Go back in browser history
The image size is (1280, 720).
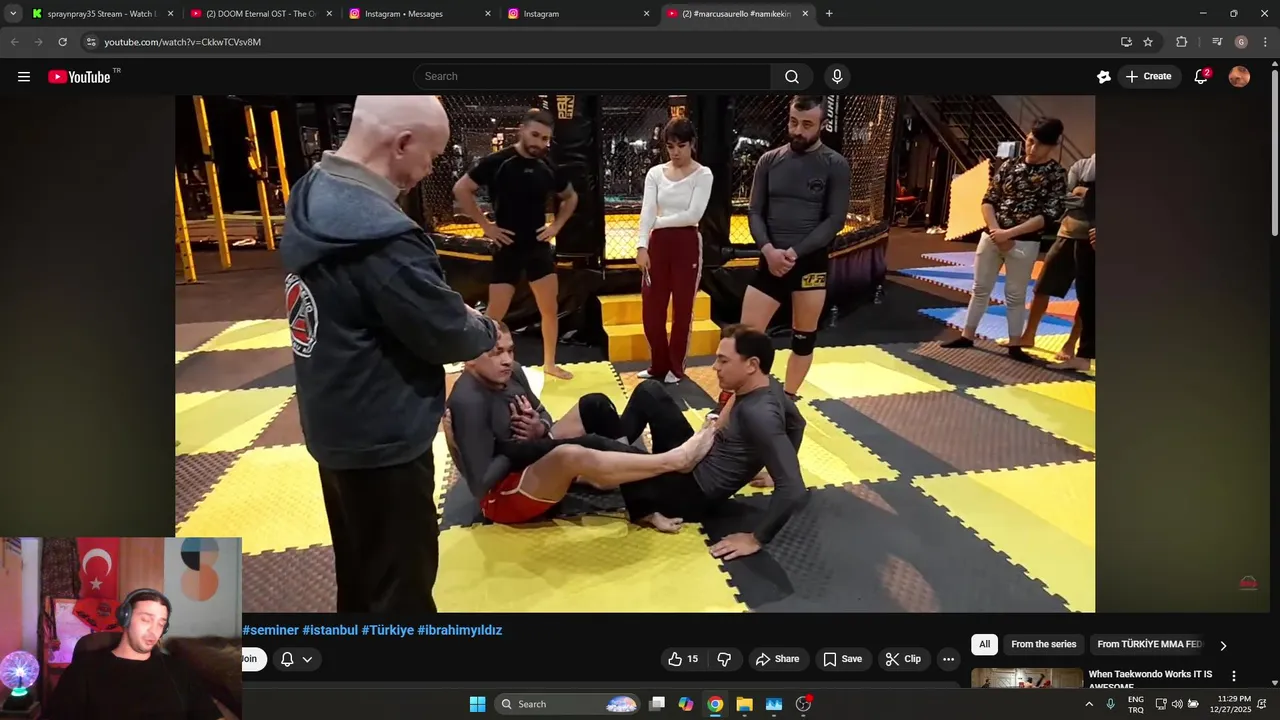tap(14, 42)
